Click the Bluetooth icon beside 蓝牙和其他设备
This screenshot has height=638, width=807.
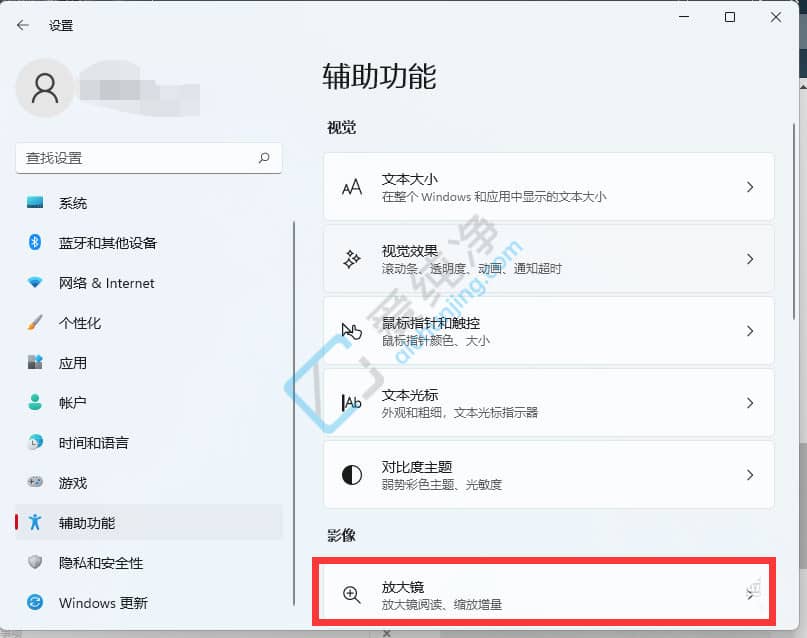tap(35, 242)
